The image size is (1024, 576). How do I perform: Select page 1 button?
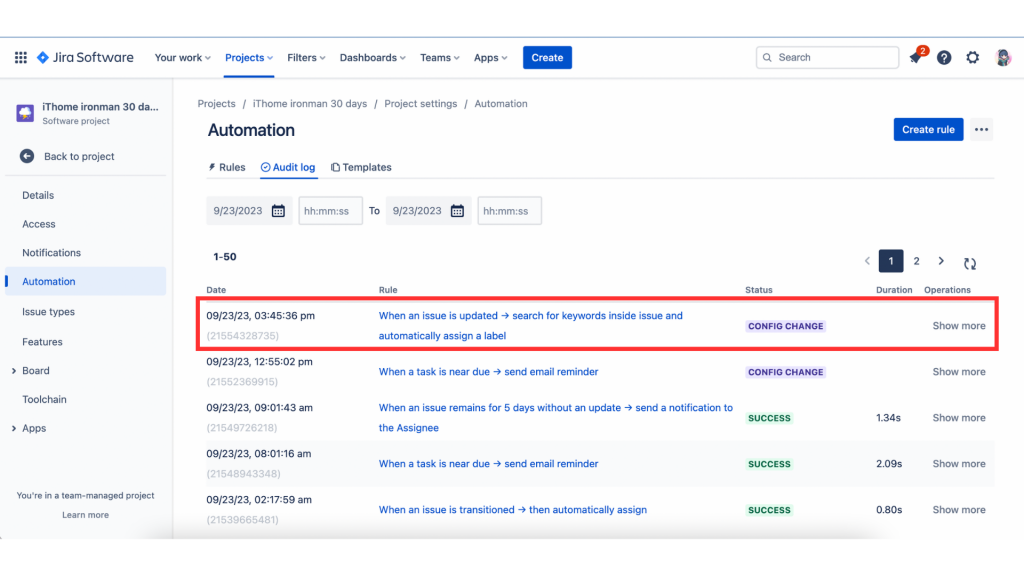891,261
